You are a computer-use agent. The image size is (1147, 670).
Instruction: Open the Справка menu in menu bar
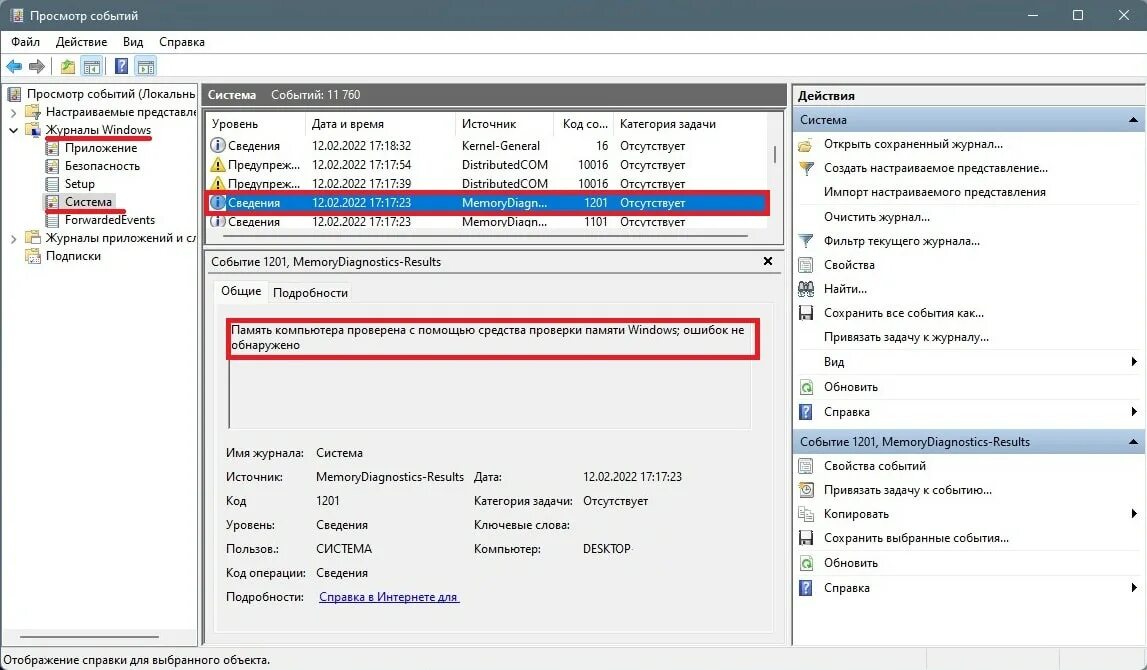[x=182, y=42]
